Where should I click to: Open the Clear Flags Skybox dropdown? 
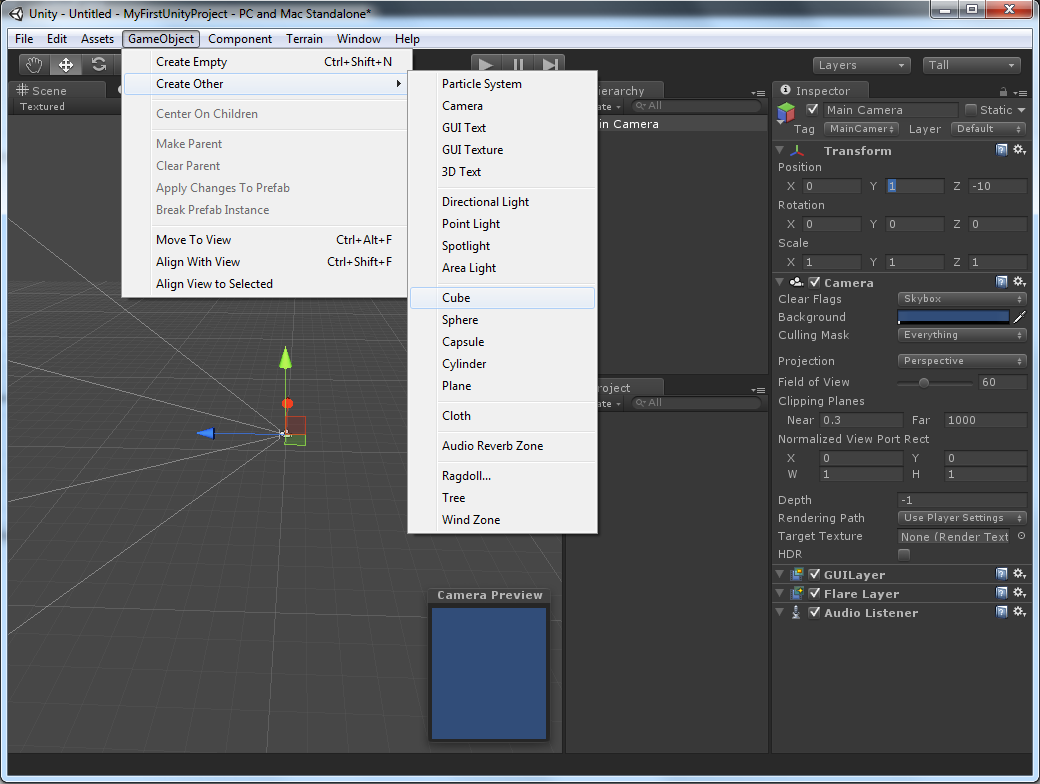(x=962, y=298)
